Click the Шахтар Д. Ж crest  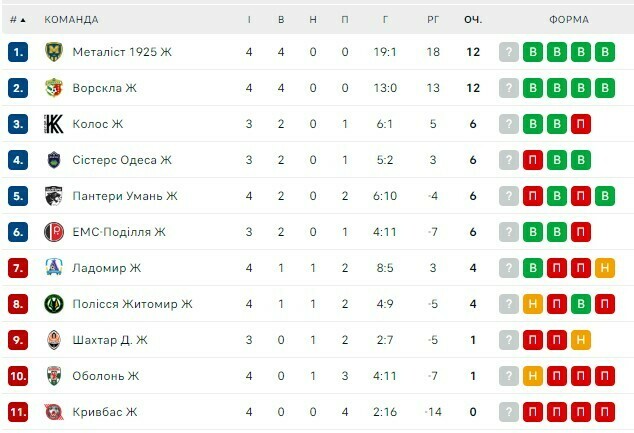coord(54,339)
